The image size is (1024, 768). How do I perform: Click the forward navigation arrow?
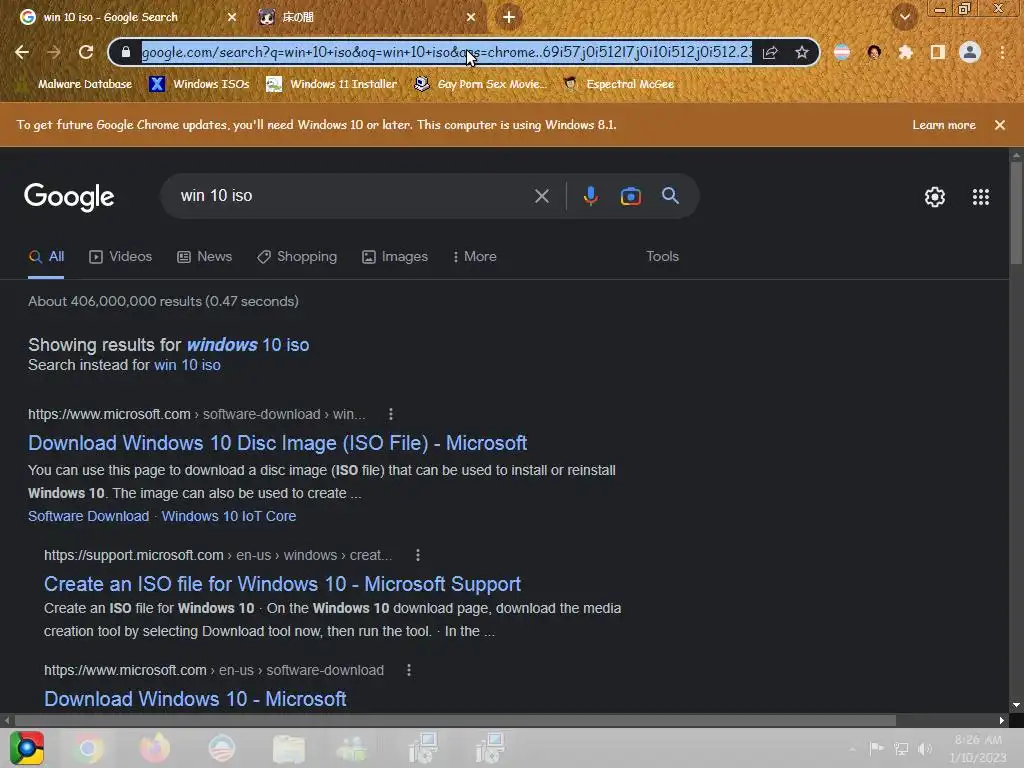(x=54, y=52)
